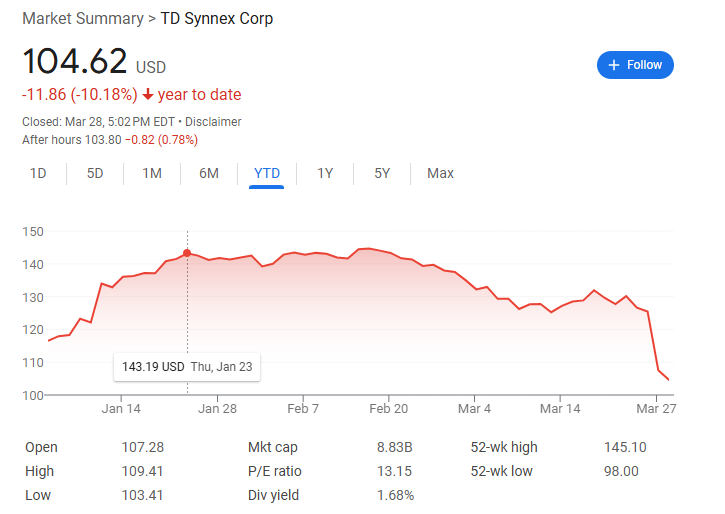Click the 110 y-axis label
Screen dimensions: 725x514
(33, 362)
